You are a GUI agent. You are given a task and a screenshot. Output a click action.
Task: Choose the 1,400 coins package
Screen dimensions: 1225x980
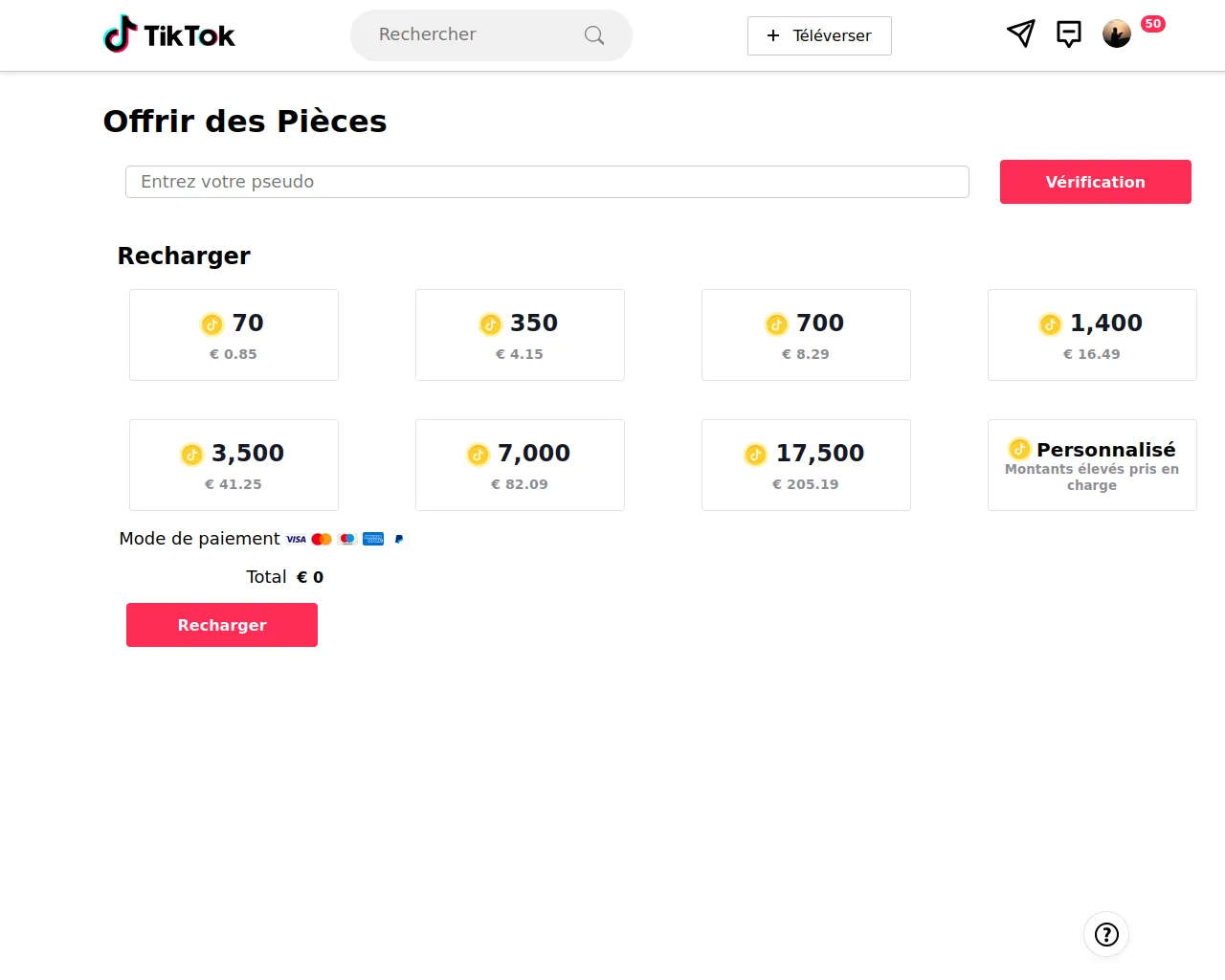click(x=1092, y=335)
